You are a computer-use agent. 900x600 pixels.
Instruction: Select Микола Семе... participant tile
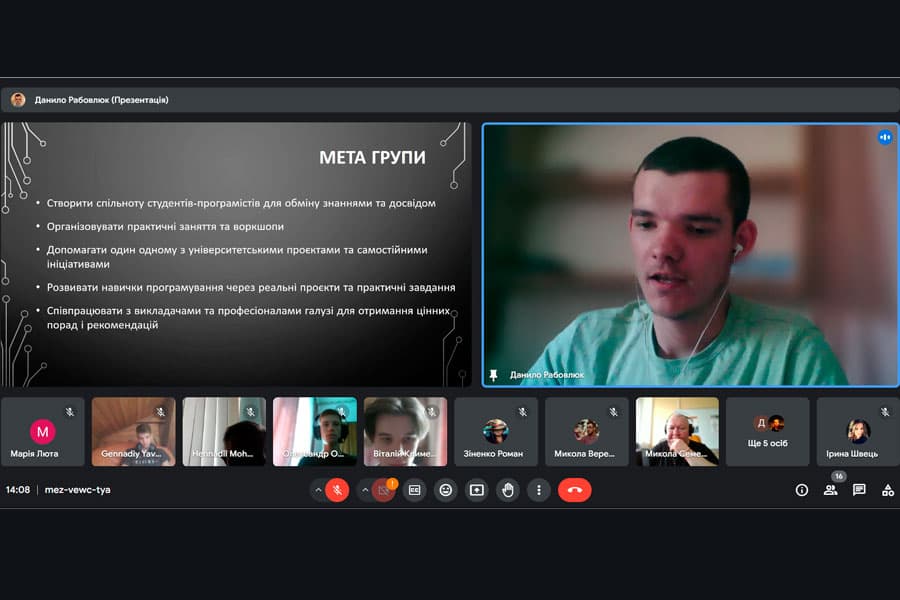click(677, 431)
